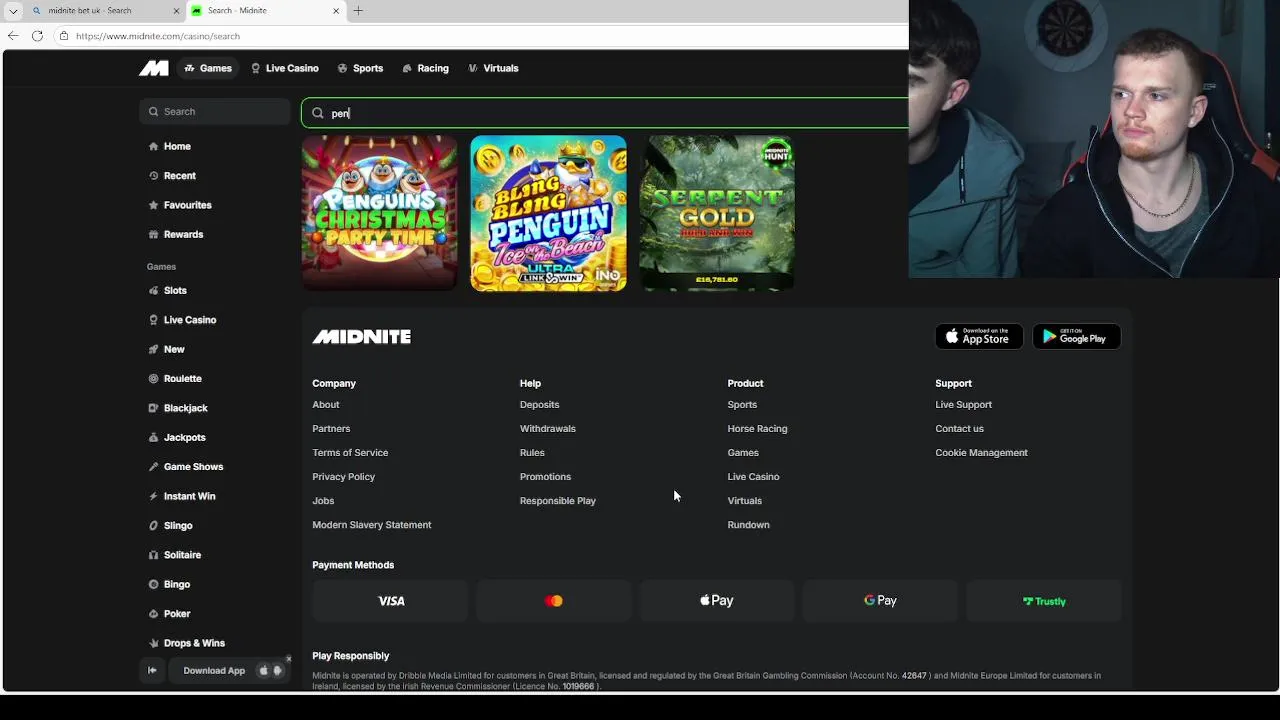Screen dimensions: 1280x720
Task: Click the magnifier icon in the search bar
Action: coord(318,113)
